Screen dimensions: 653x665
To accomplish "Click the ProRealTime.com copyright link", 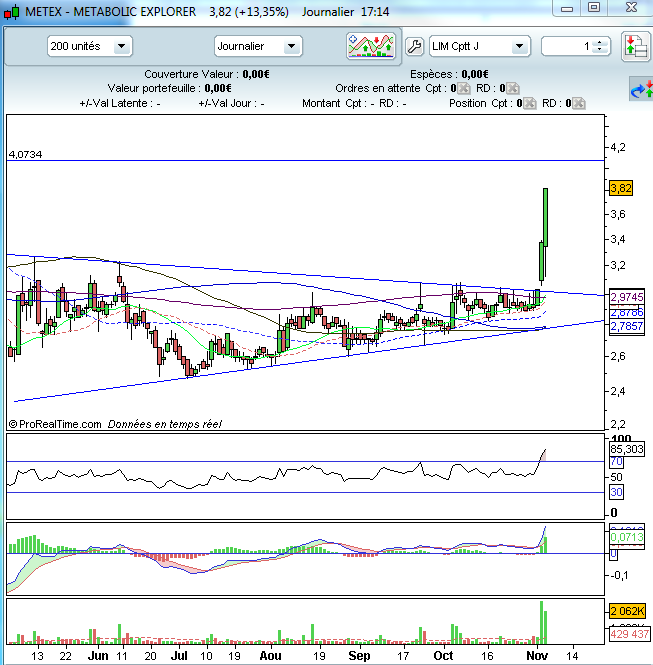I will pos(55,424).
